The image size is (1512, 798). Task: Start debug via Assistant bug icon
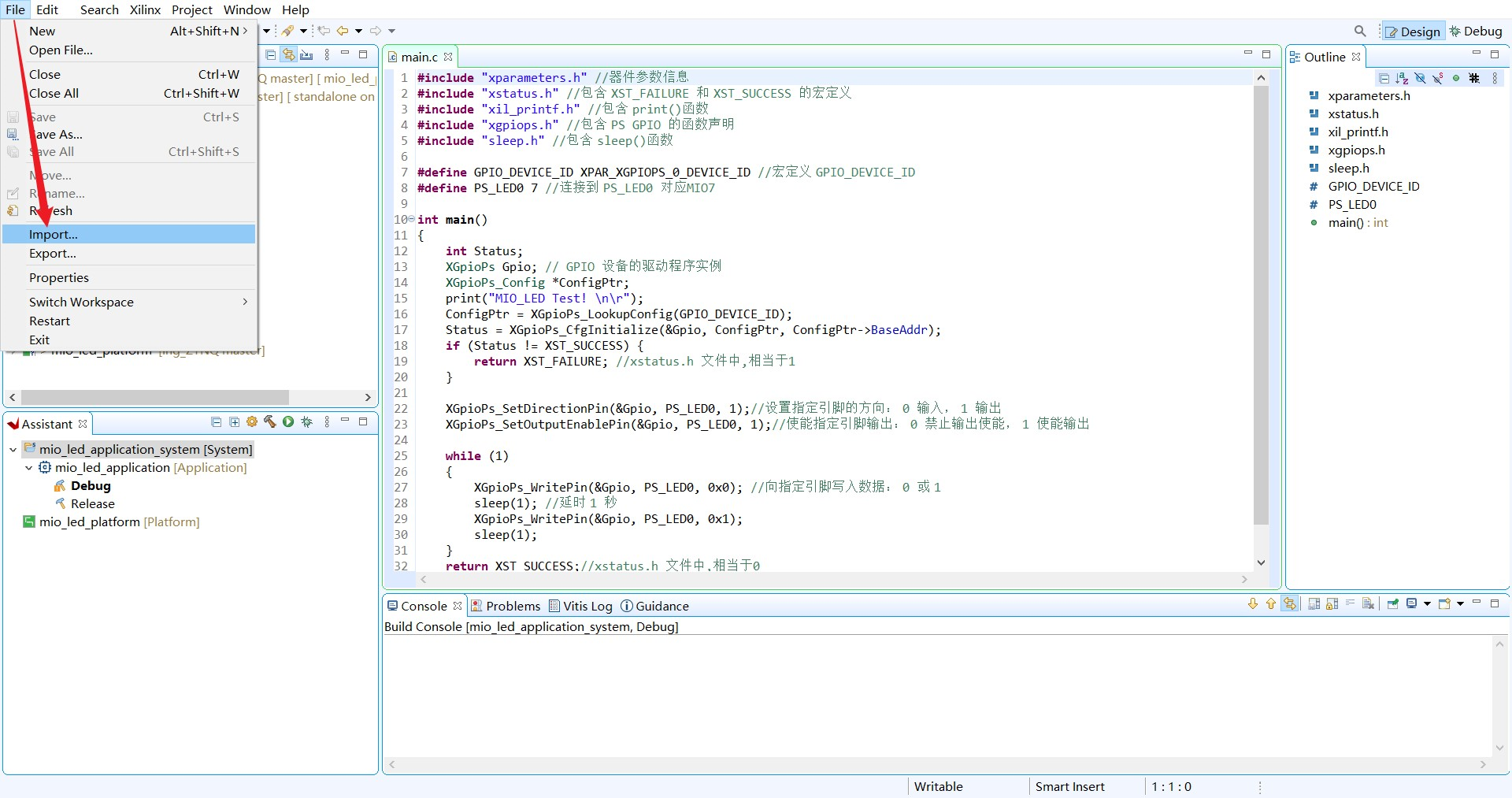(306, 422)
